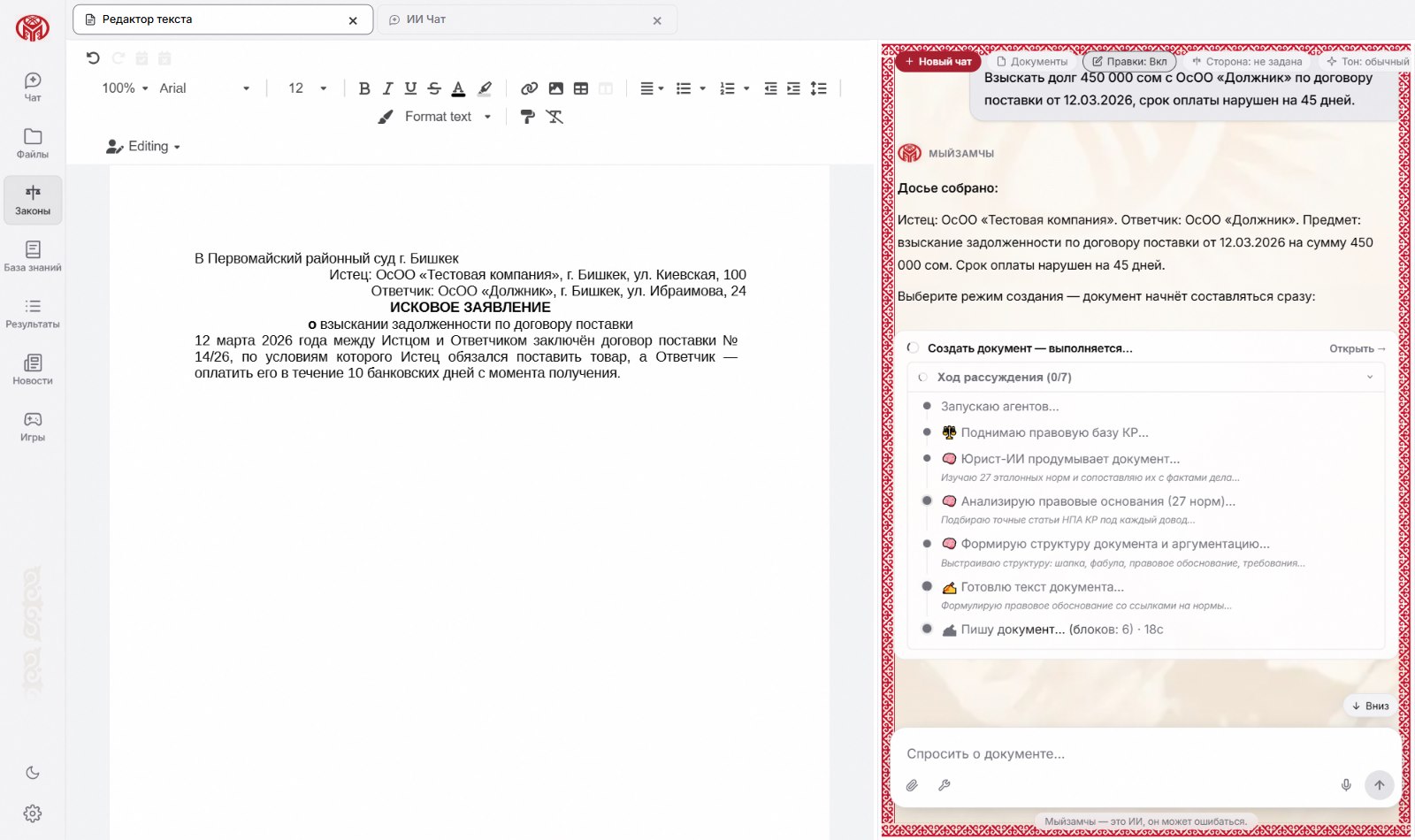The width and height of the screenshot is (1415, 840).
Task: Start voice input with microphone
Action: [x=1346, y=785]
